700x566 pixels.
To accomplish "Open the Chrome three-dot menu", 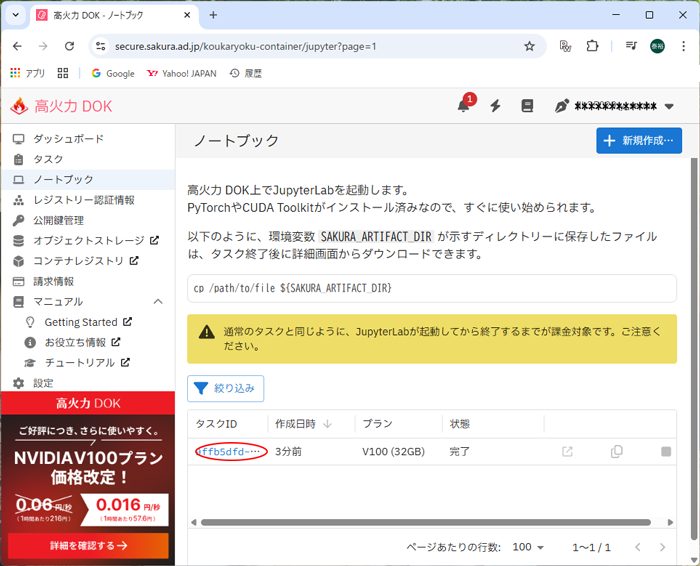I will pos(683,46).
